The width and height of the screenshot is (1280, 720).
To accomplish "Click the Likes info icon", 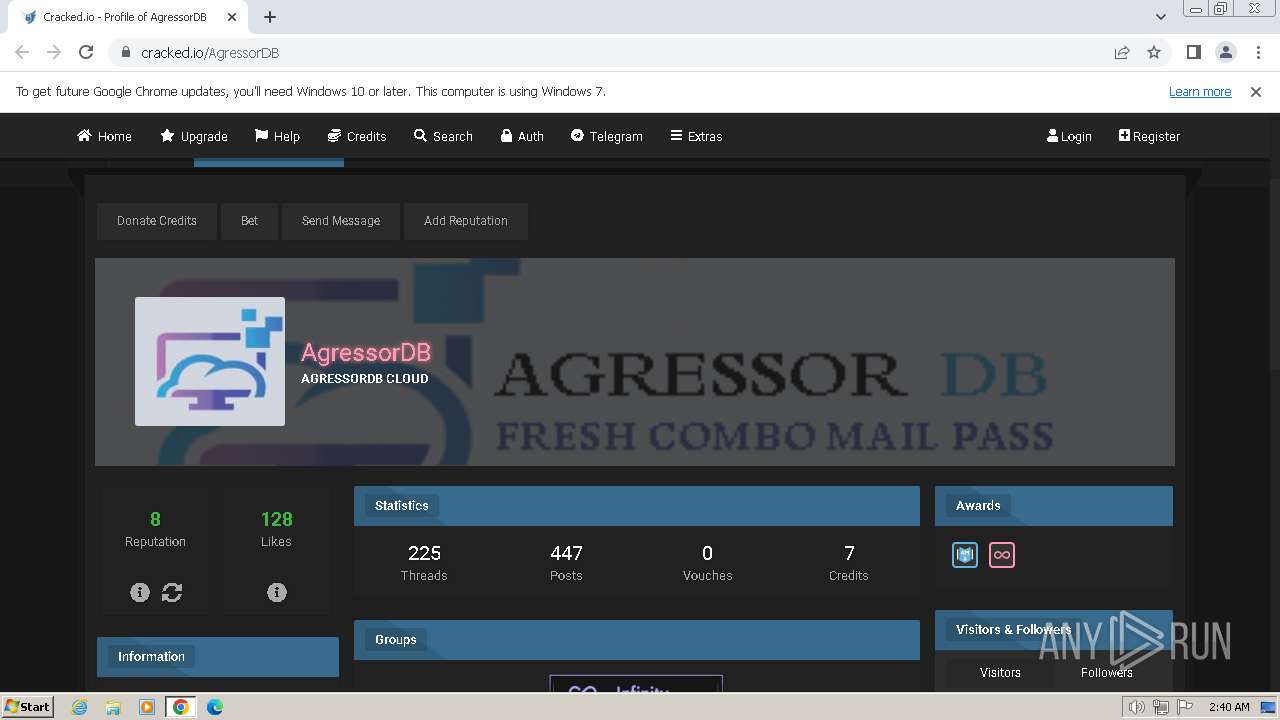I will 277,592.
